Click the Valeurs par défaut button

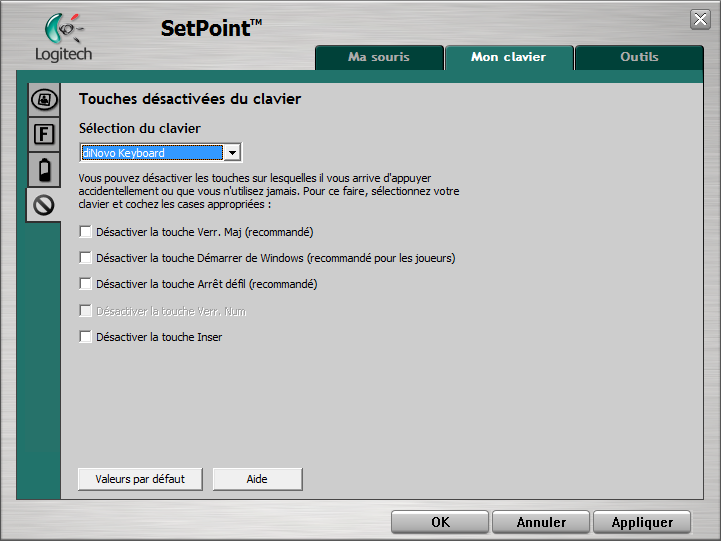pyautogui.click(x=140, y=479)
